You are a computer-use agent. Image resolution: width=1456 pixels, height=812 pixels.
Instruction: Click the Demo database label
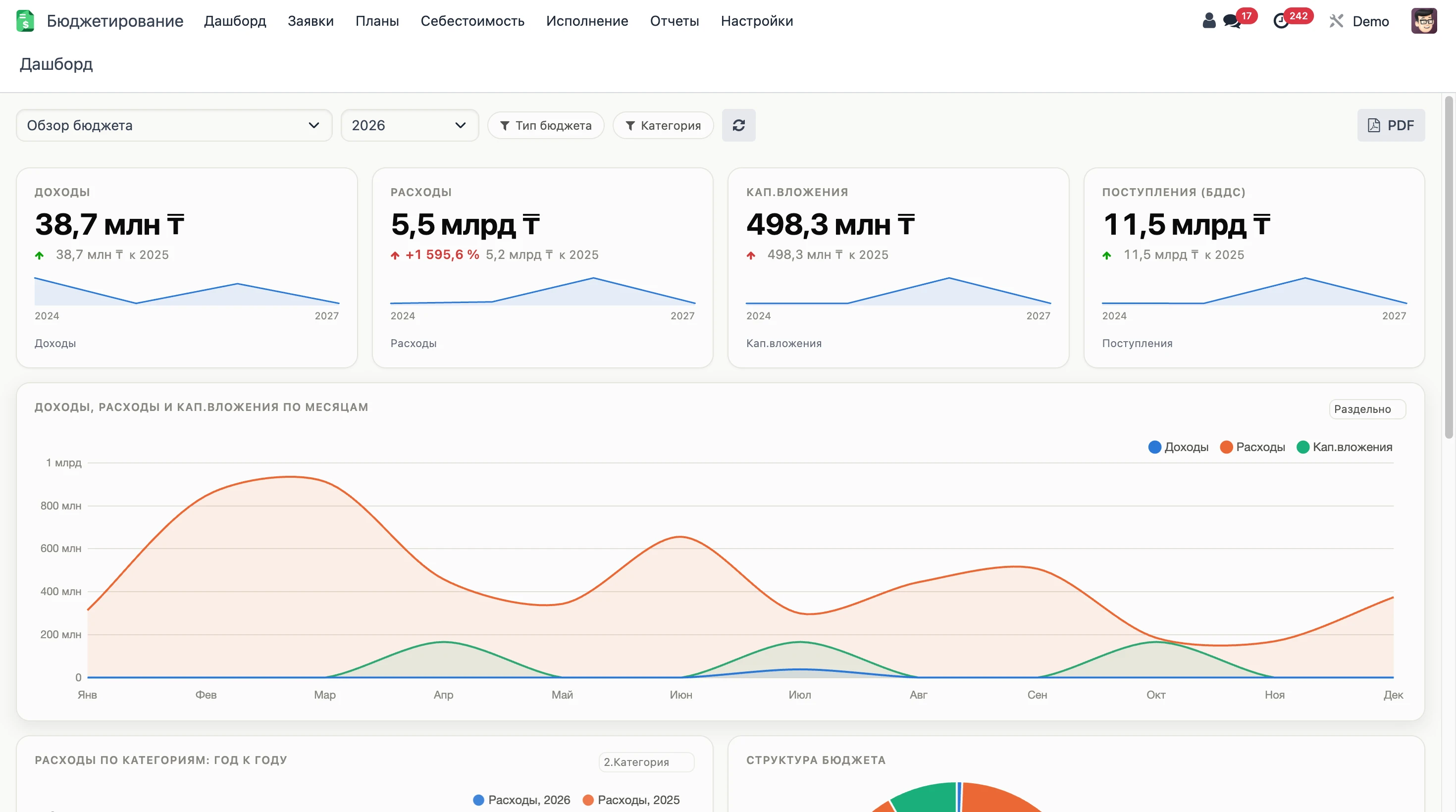1370,21
